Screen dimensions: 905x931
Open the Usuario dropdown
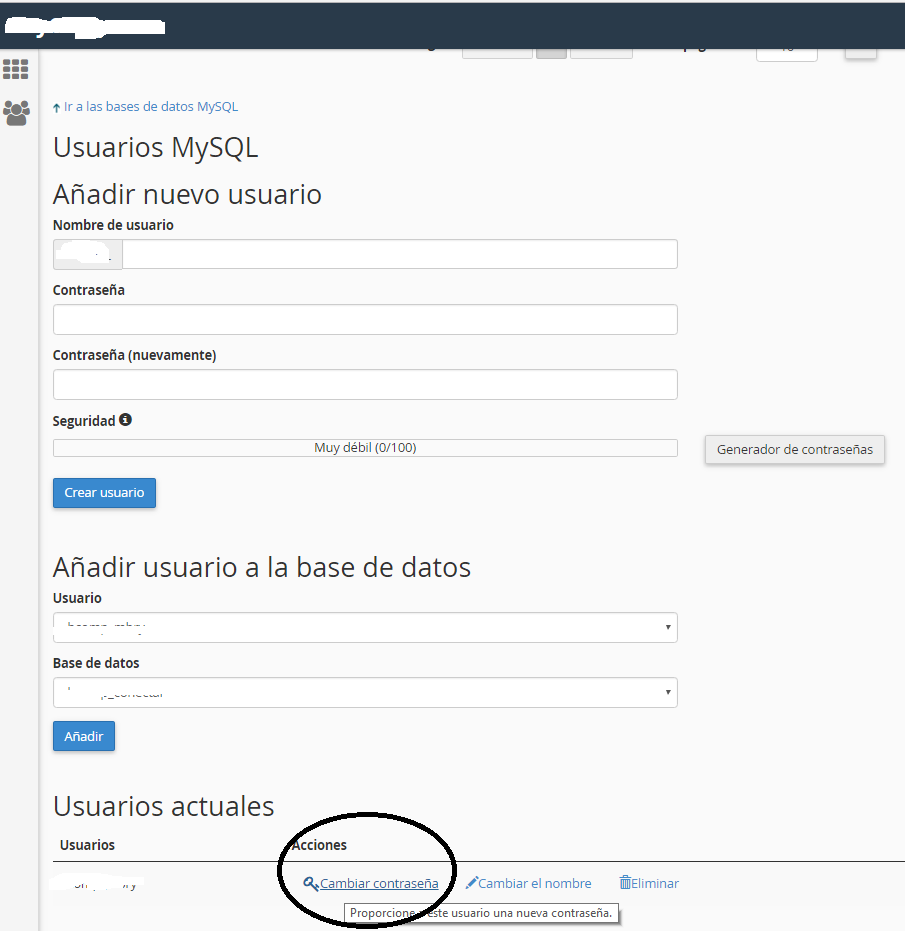[x=365, y=628]
